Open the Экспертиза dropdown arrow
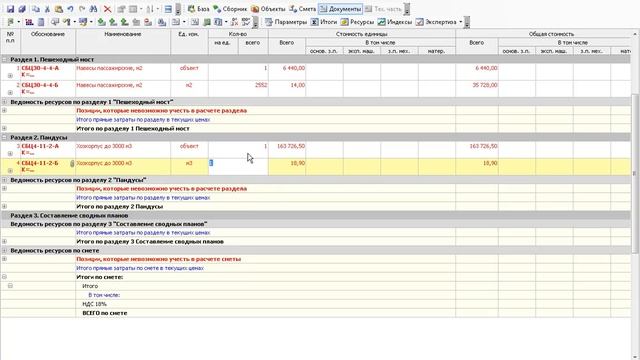Viewport: 640px width, 360px height. click(x=461, y=22)
